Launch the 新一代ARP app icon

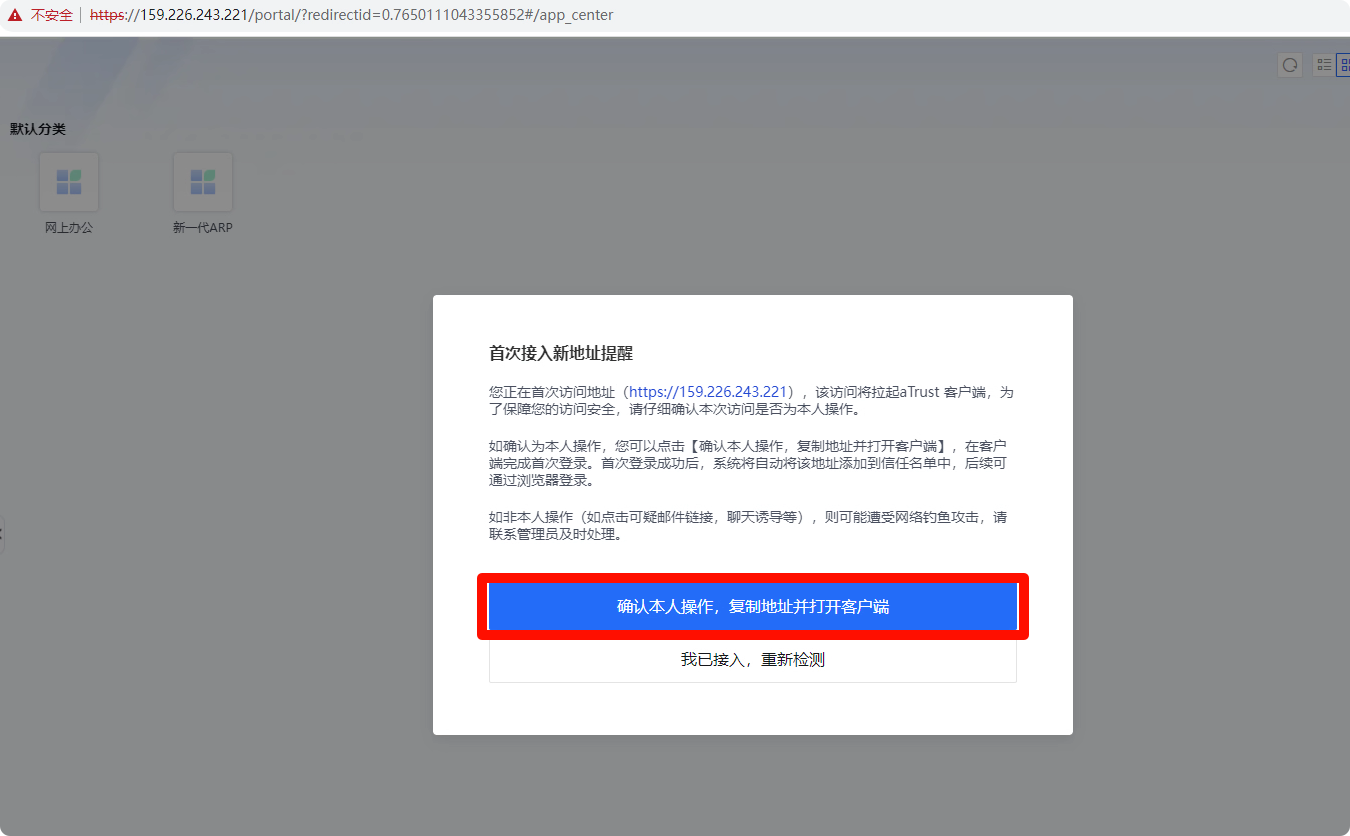[203, 182]
